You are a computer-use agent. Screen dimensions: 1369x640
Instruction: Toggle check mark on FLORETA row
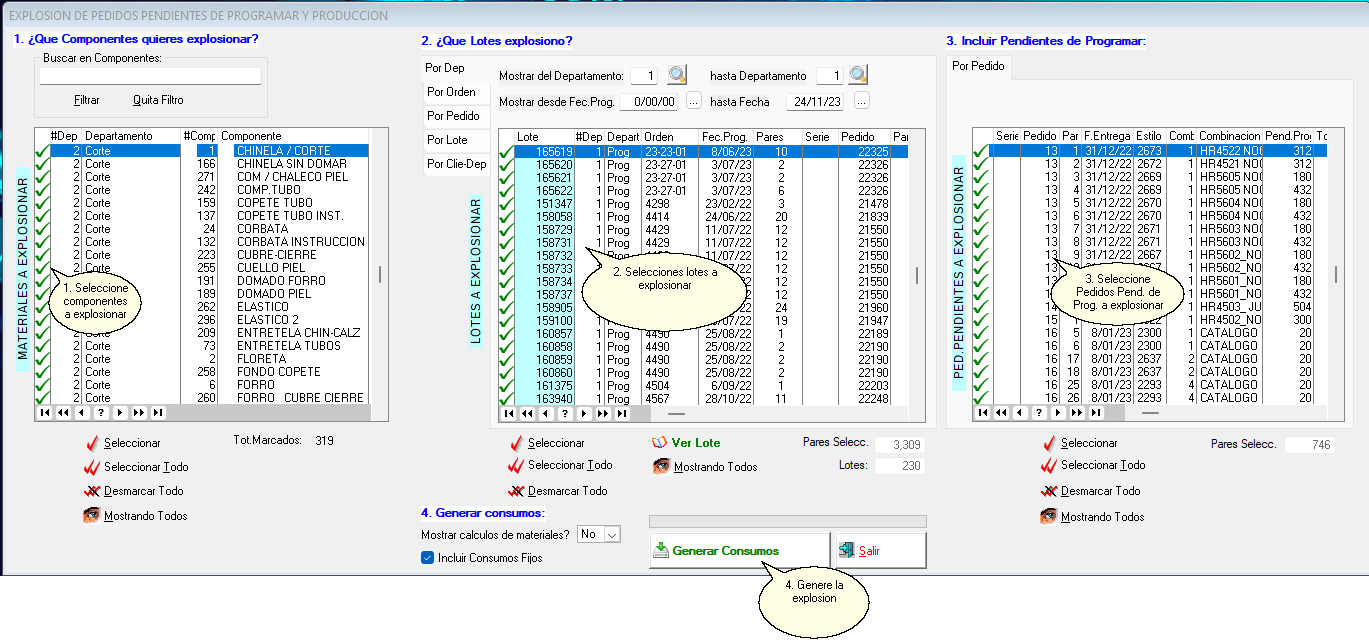pyautogui.click(x=42, y=359)
